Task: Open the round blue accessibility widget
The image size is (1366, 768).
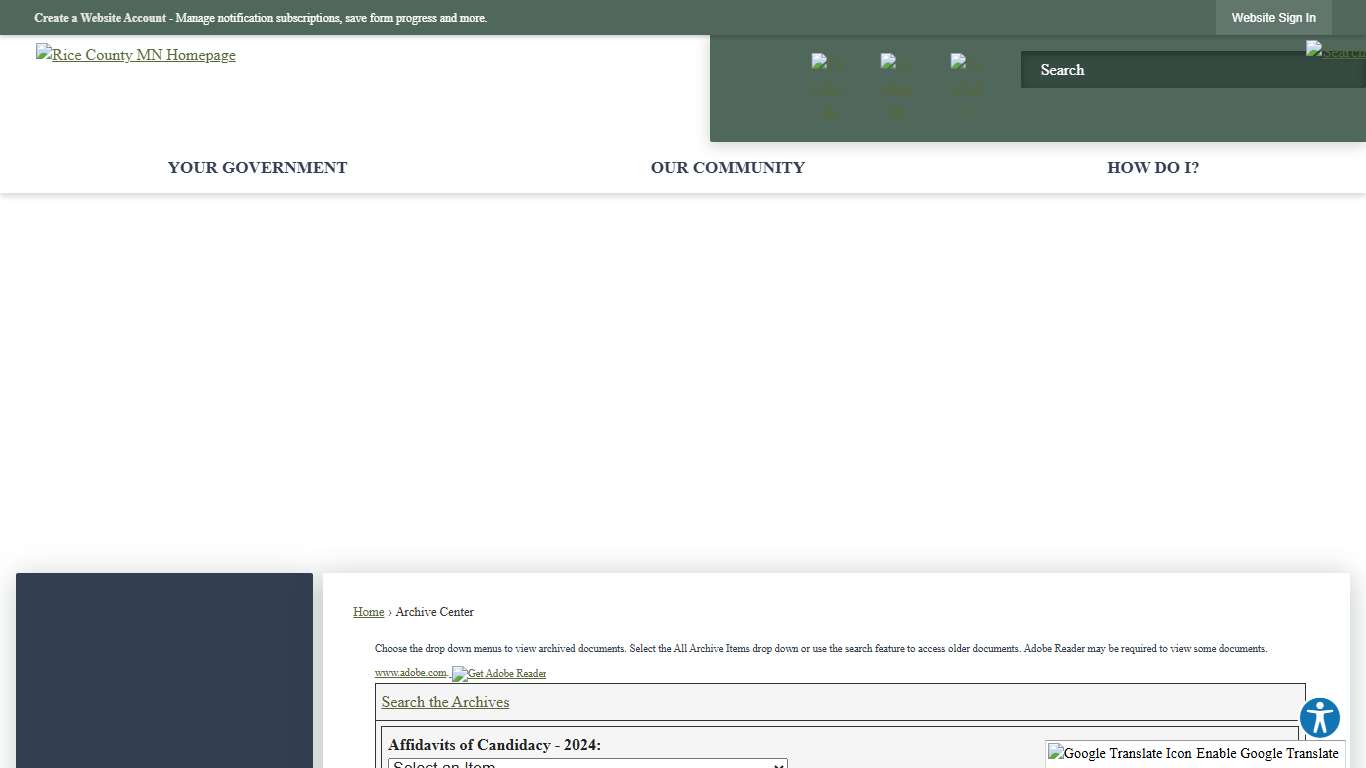Action: point(1319,718)
